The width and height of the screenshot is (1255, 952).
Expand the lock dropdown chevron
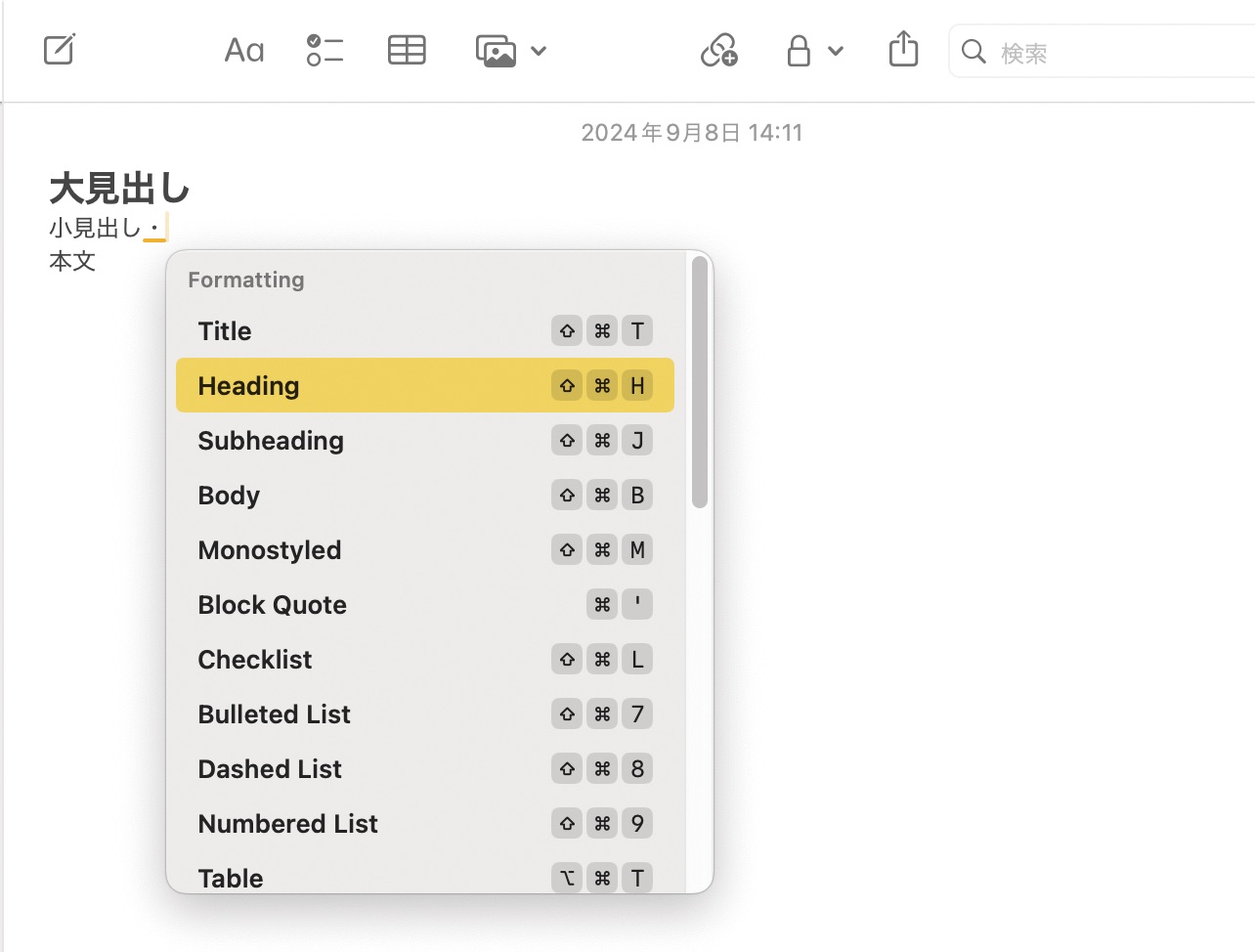tap(836, 51)
